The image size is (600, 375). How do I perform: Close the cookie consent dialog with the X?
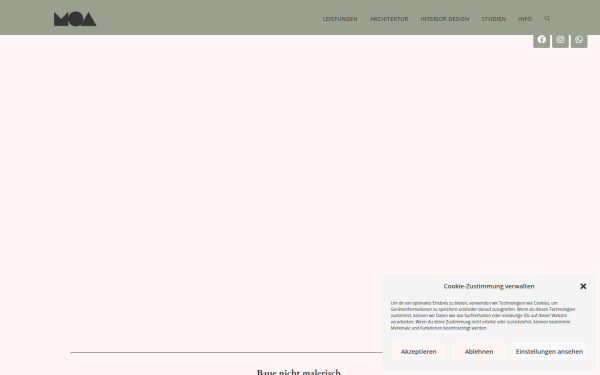click(x=583, y=286)
